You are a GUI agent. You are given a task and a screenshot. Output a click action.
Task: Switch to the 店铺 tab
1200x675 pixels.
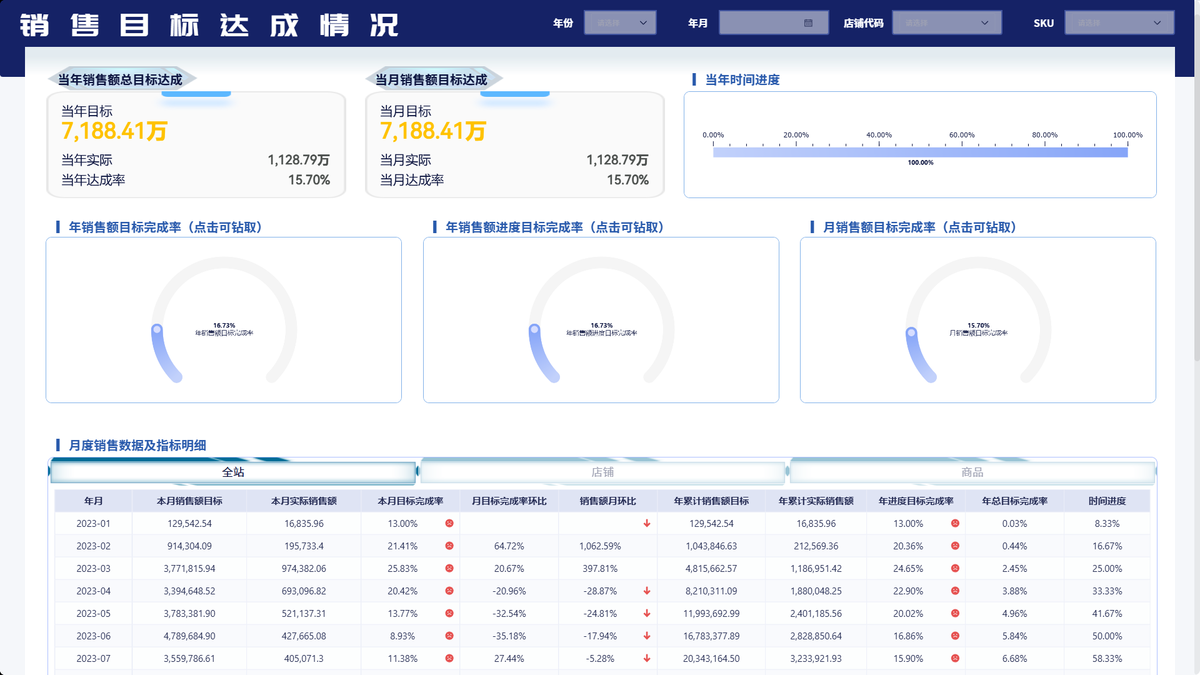tap(603, 472)
